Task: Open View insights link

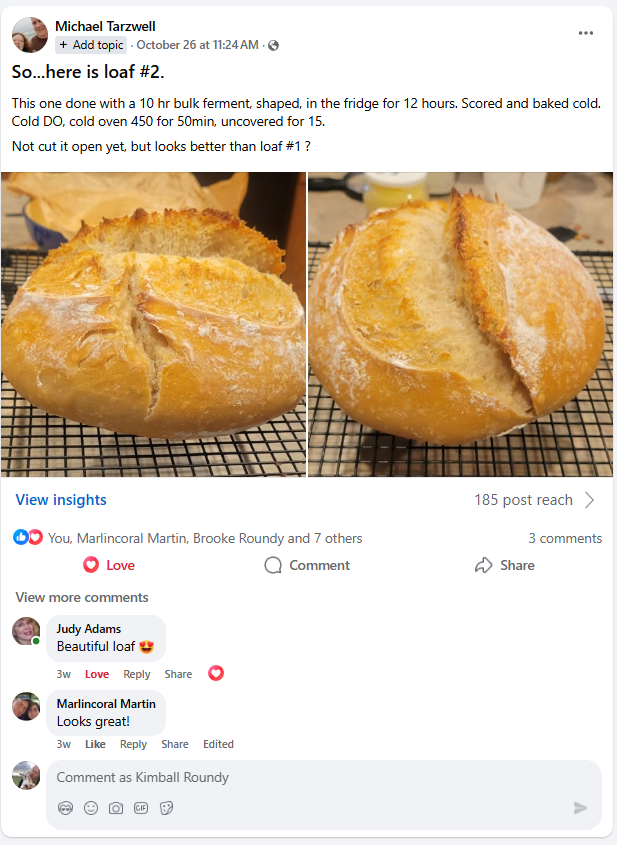Action: click(61, 500)
